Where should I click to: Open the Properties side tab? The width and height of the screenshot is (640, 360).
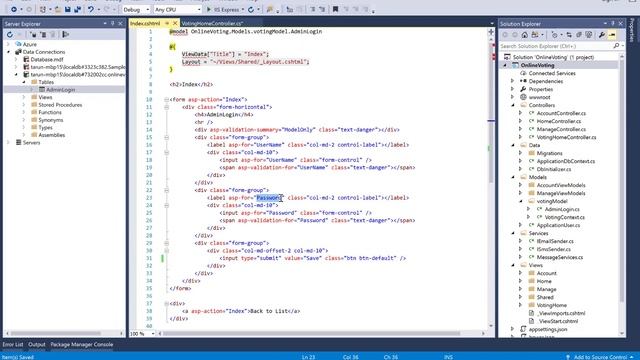coord(632,29)
